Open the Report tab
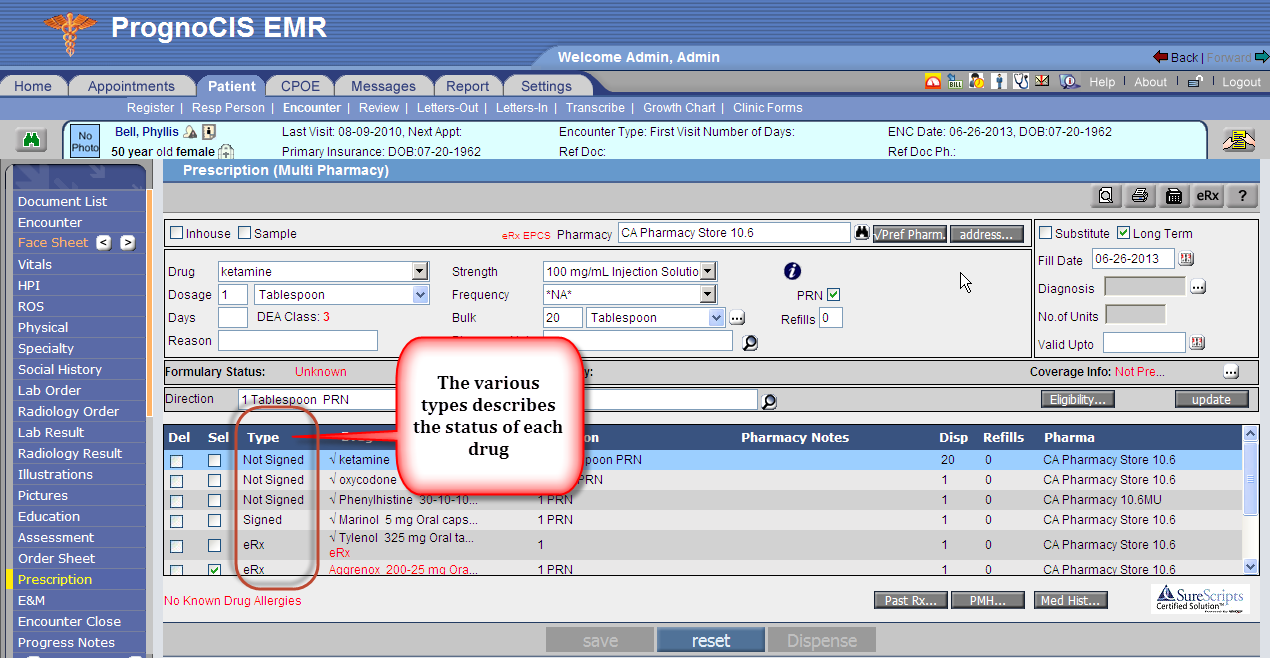1270x658 pixels. coord(467,86)
